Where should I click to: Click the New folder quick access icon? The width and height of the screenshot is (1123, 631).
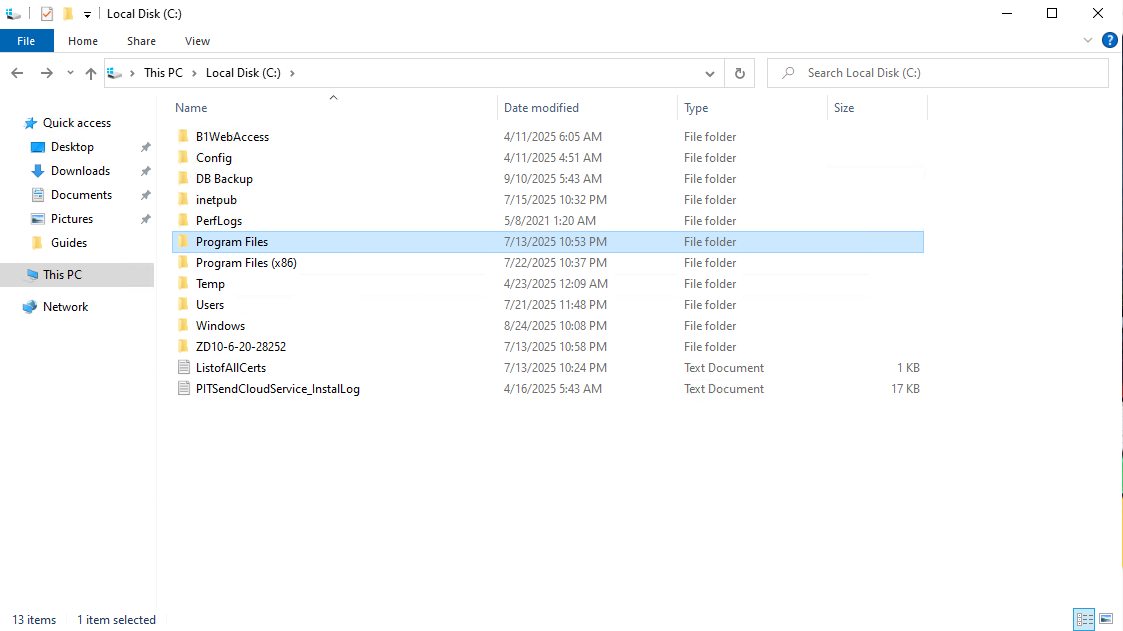click(x=68, y=14)
